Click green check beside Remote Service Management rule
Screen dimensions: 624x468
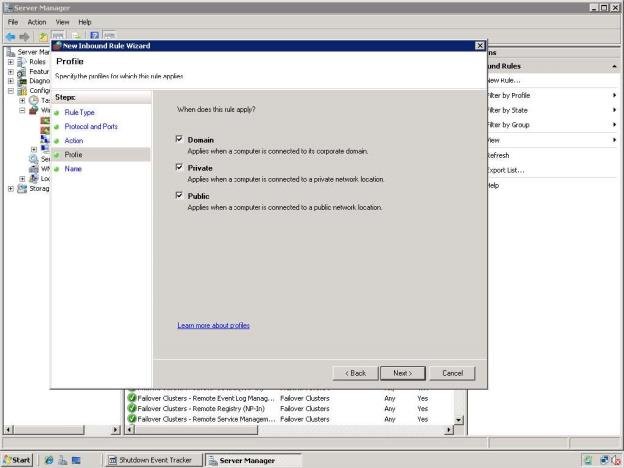[132, 419]
